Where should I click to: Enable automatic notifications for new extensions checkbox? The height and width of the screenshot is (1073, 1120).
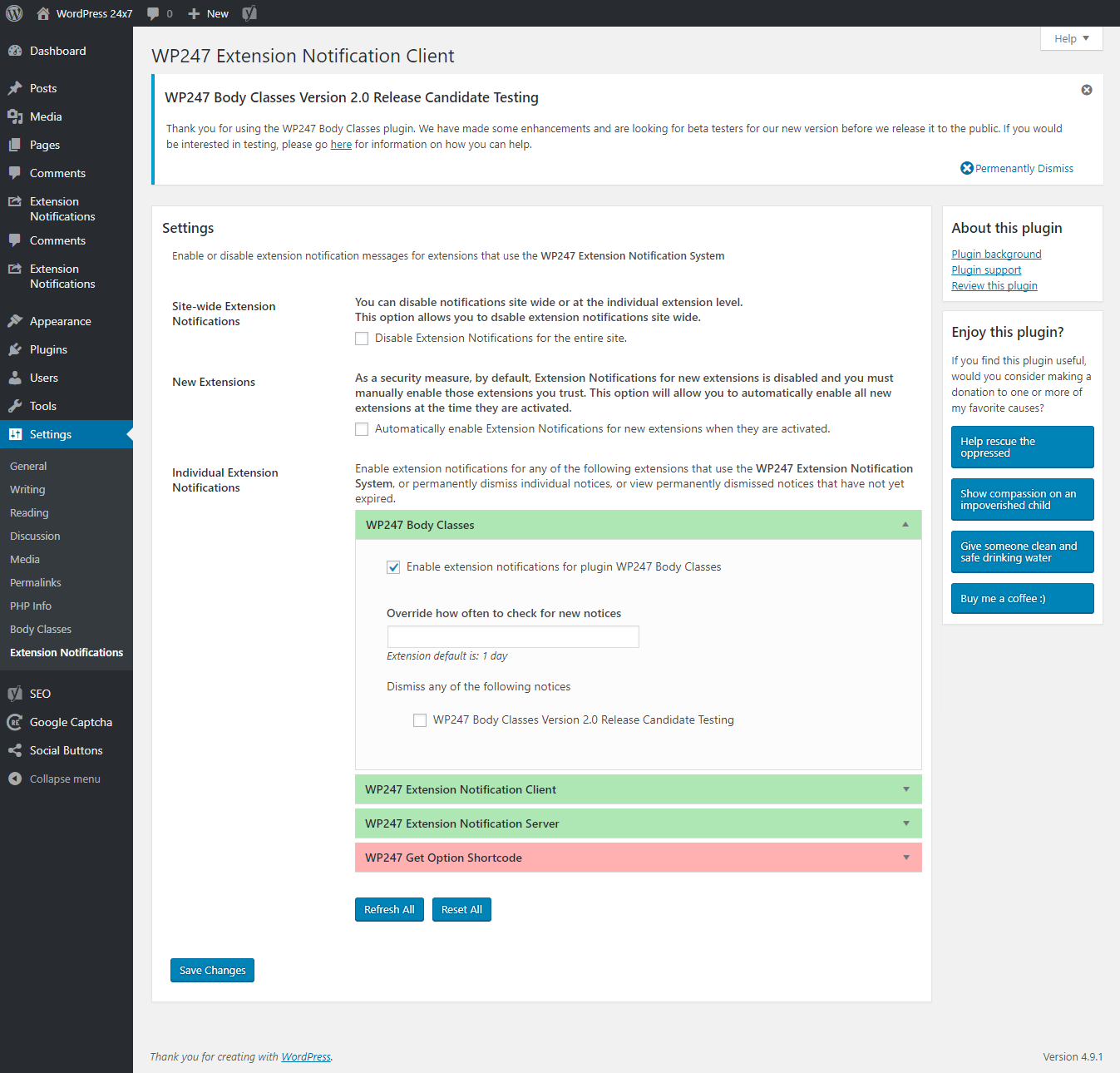(362, 429)
